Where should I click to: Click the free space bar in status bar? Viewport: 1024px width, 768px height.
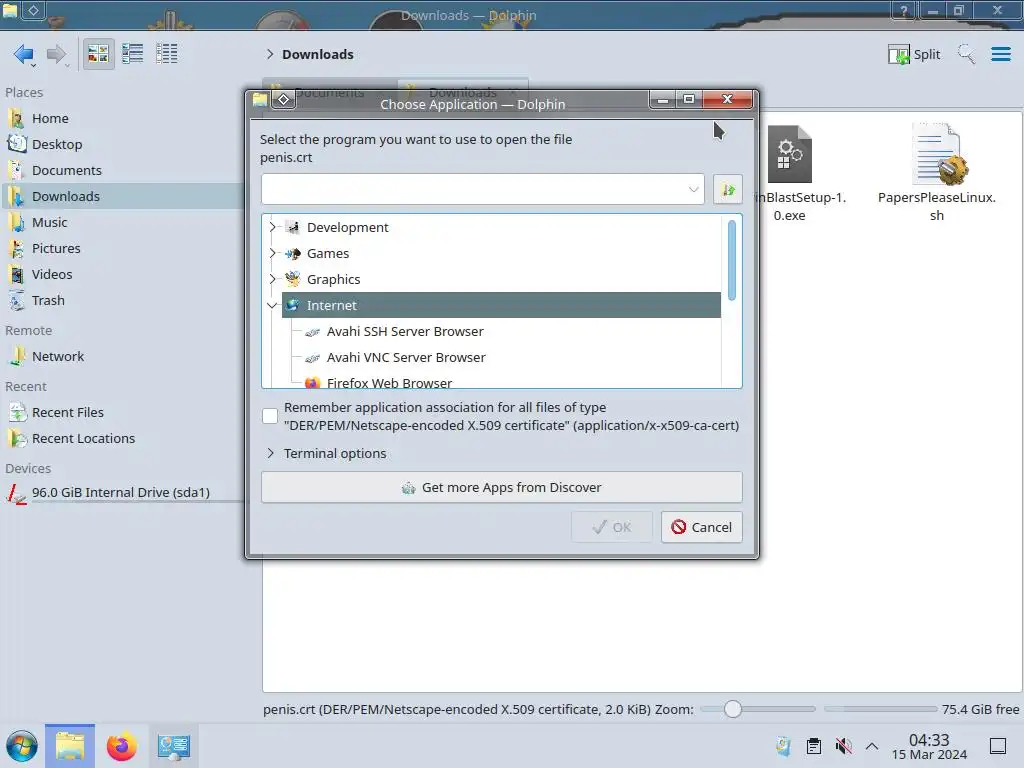(880, 709)
